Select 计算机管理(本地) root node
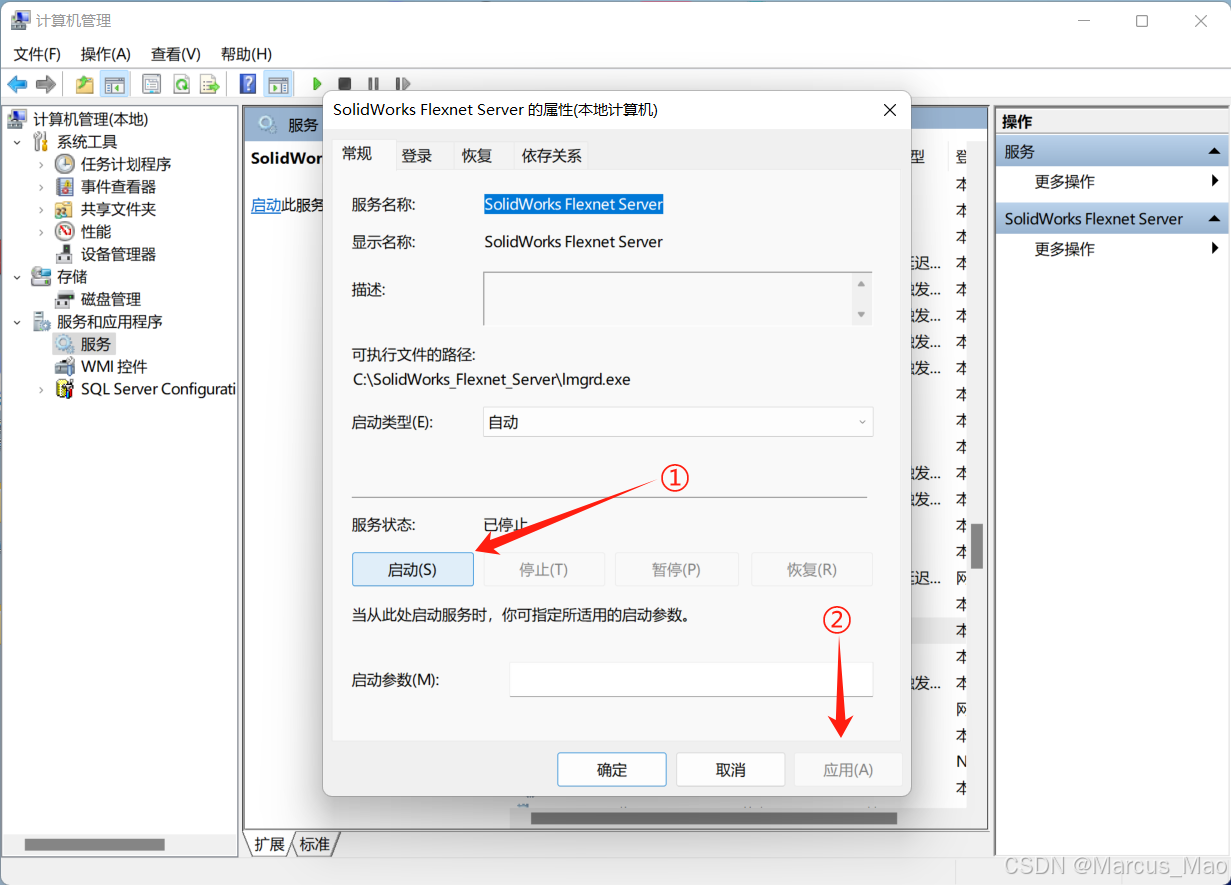Viewport: 1231px width, 885px height. (90, 119)
